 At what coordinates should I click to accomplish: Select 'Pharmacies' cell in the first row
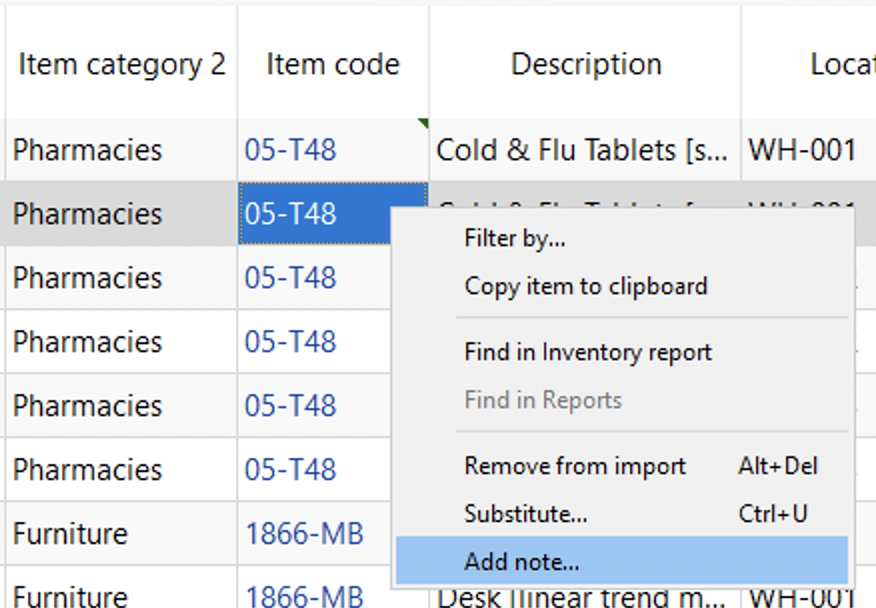click(x=88, y=150)
